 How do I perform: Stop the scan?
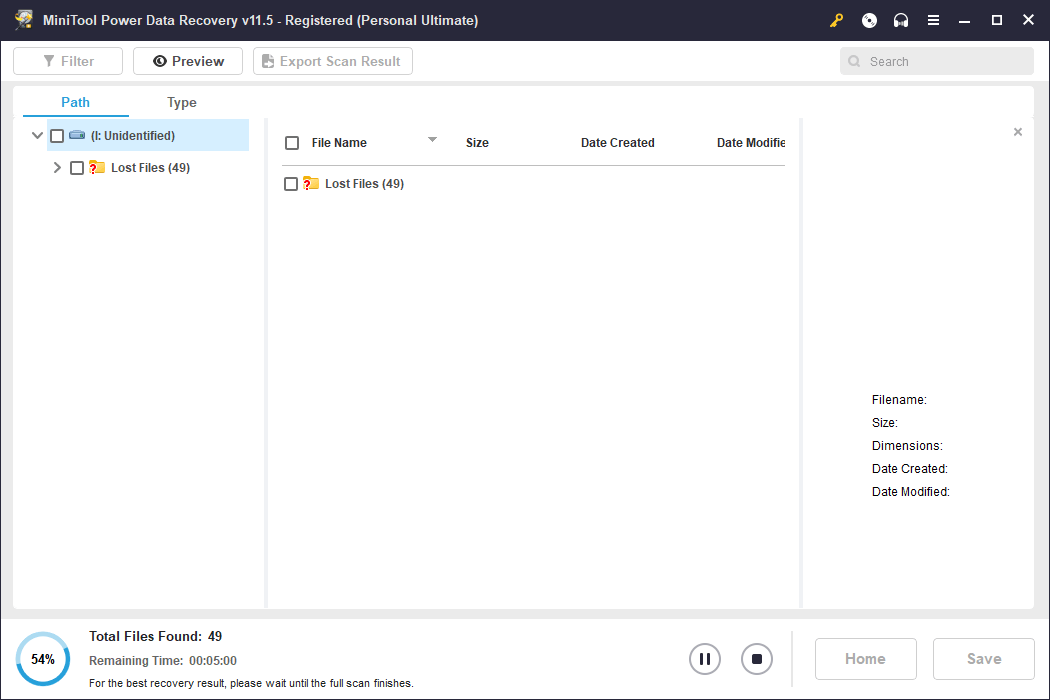coord(757,659)
